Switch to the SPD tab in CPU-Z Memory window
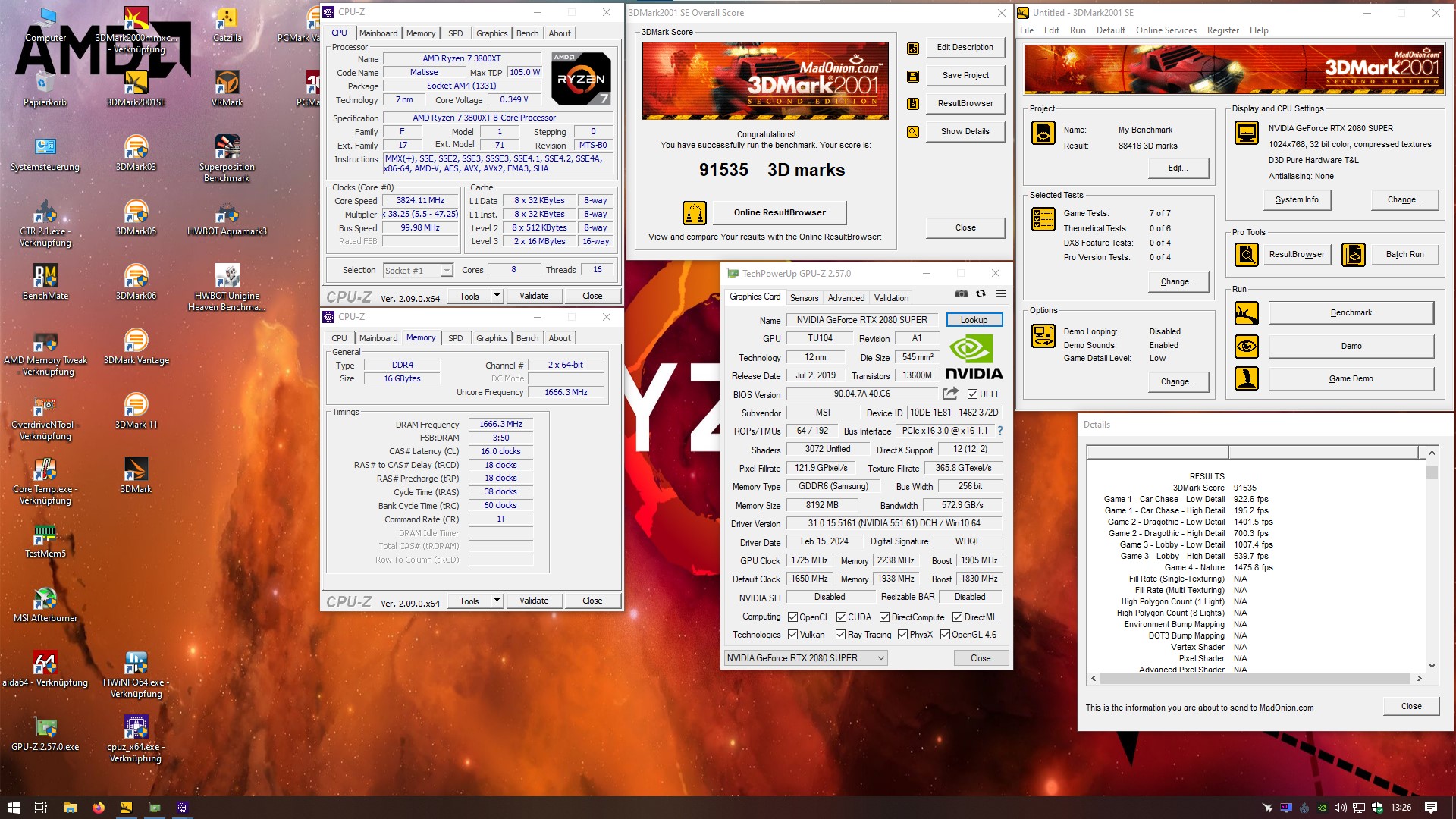This screenshot has height=819, width=1456. coord(455,338)
